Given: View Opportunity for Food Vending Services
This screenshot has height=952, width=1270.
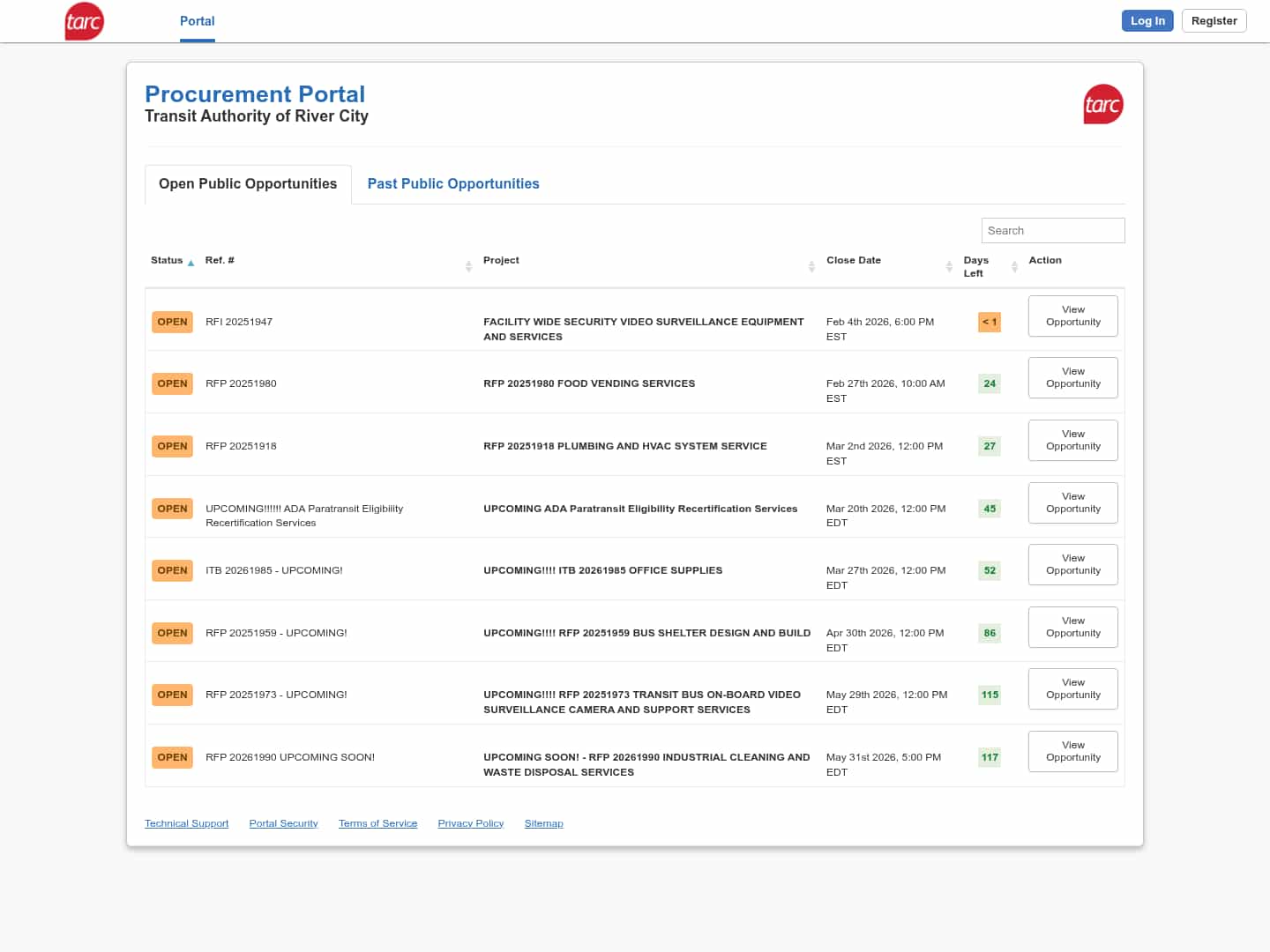Looking at the screenshot, I should (x=1072, y=378).
